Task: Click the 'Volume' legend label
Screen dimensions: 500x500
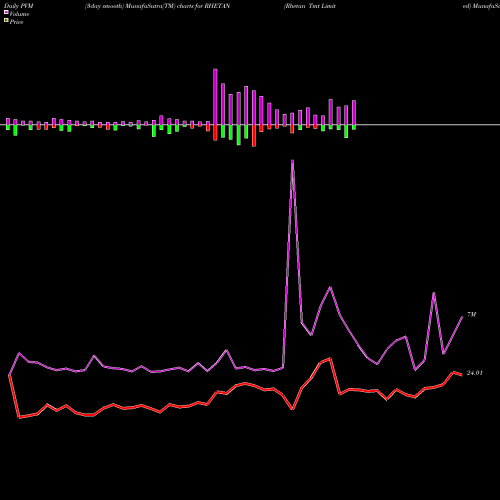Action: click(x=19, y=14)
